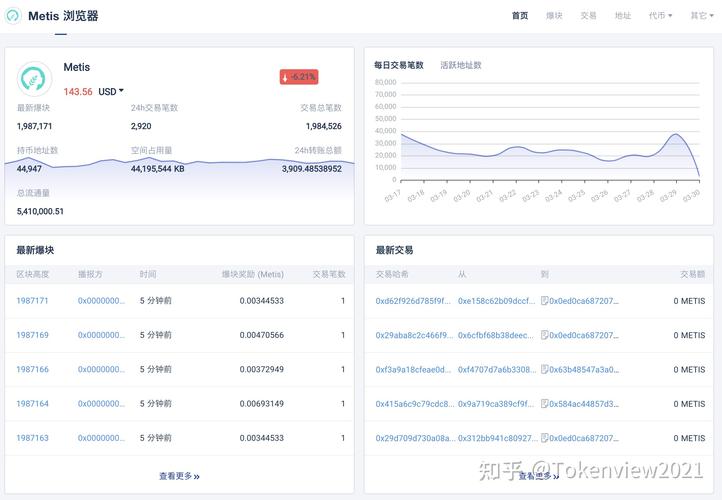Open transaction hash 0xd62f926d785f9f
This screenshot has width=722, height=500.
(413, 301)
